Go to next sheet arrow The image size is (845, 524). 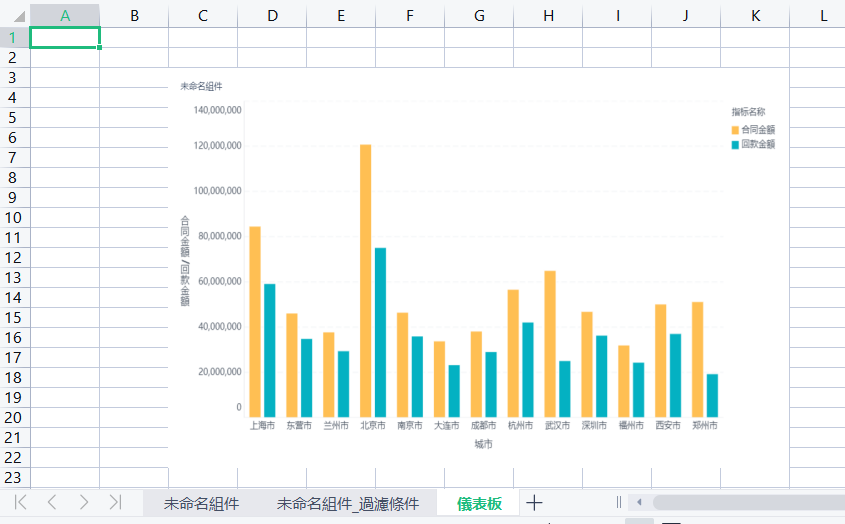(x=84, y=502)
